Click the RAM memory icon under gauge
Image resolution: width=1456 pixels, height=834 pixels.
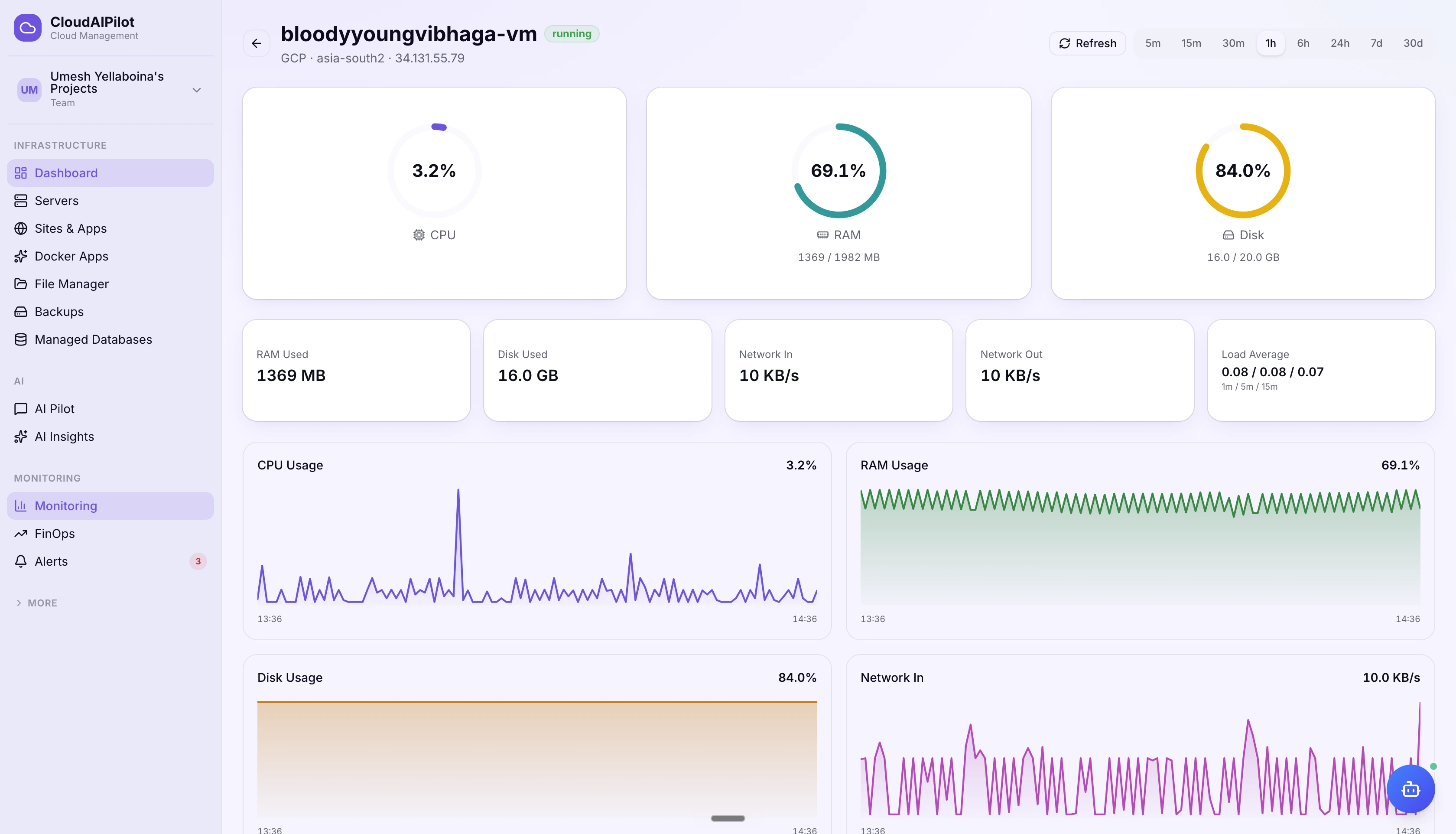[x=823, y=235]
